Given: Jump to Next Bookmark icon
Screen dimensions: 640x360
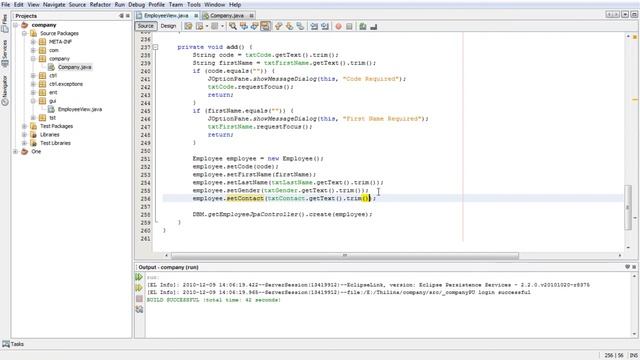Looking at the screenshot, I should pos(289,26).
